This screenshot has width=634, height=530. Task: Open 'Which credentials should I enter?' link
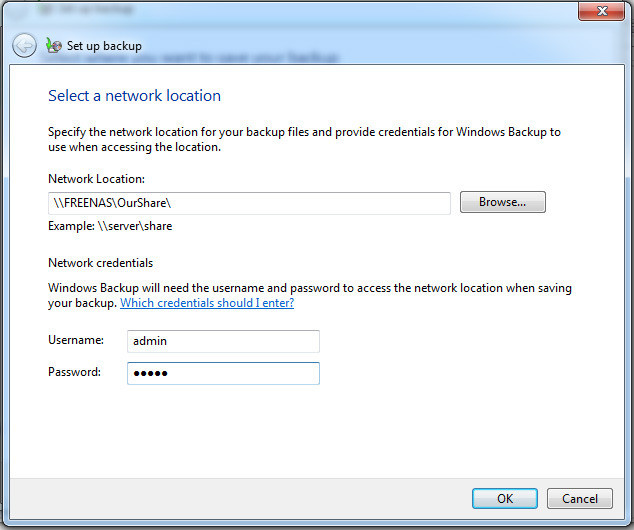pyautogui.click(x=207, y=303)
